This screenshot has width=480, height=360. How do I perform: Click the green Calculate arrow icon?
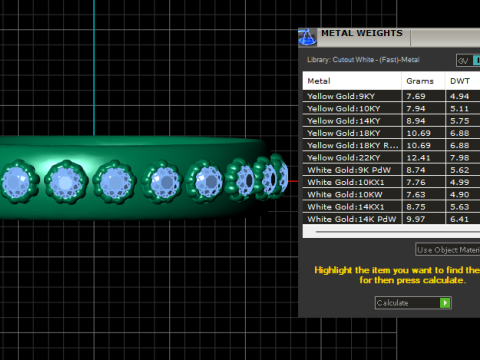(445, 303)
